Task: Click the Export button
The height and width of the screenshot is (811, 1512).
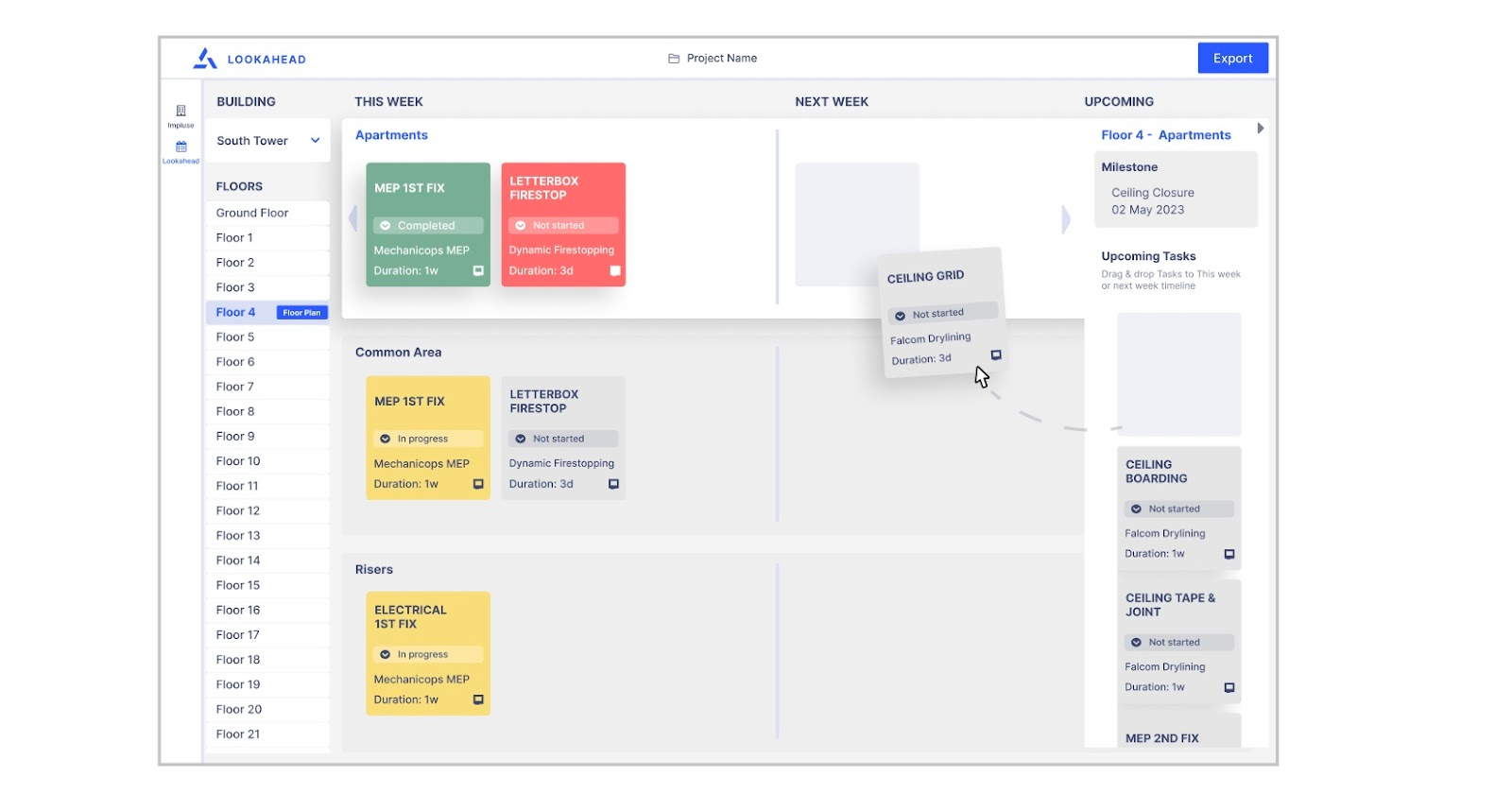Action: [1232, 59]
